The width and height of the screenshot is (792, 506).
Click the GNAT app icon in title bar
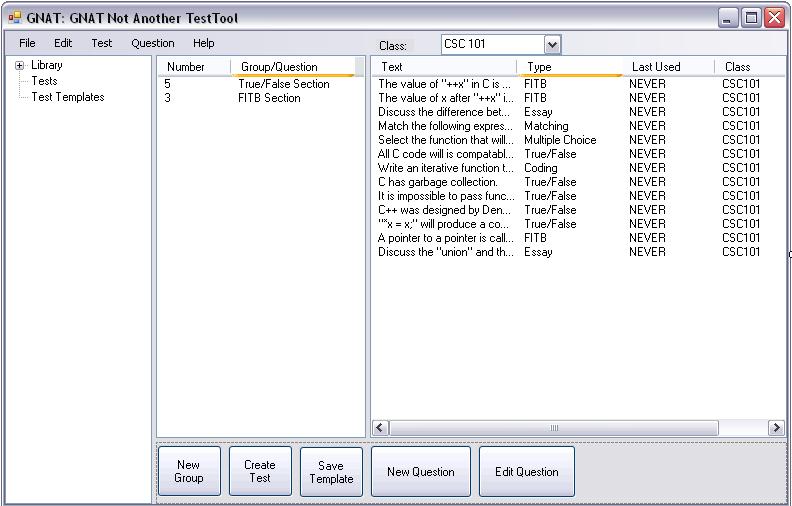point(14,18)
